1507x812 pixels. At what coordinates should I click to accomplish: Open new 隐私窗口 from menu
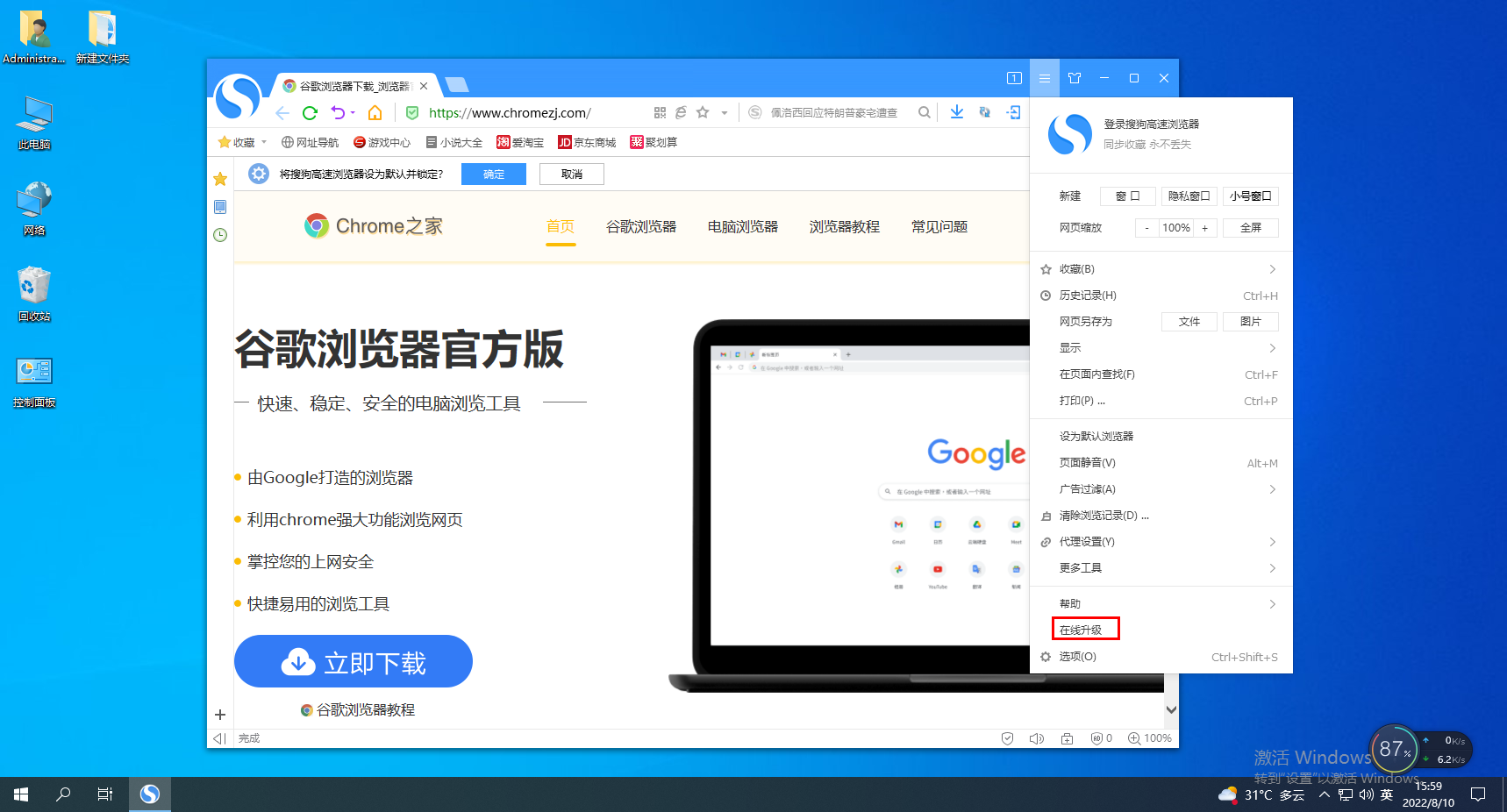1189,196
